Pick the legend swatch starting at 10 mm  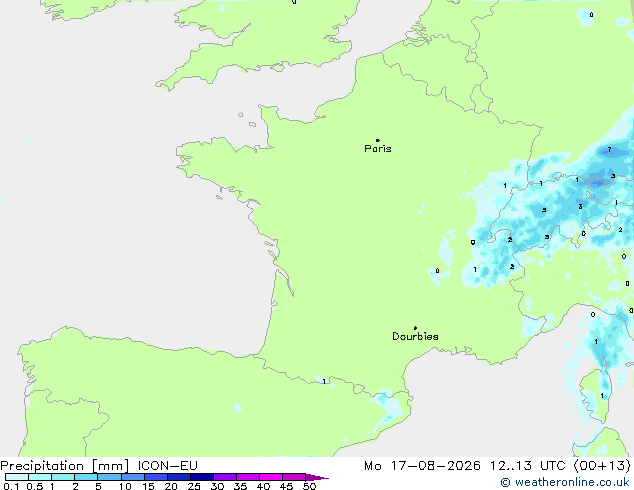point(133,477)
